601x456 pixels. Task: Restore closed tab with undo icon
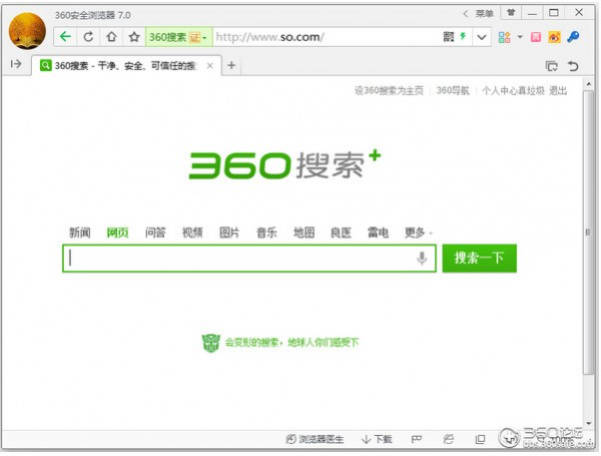pyautogui.click(x=573, y=66)
